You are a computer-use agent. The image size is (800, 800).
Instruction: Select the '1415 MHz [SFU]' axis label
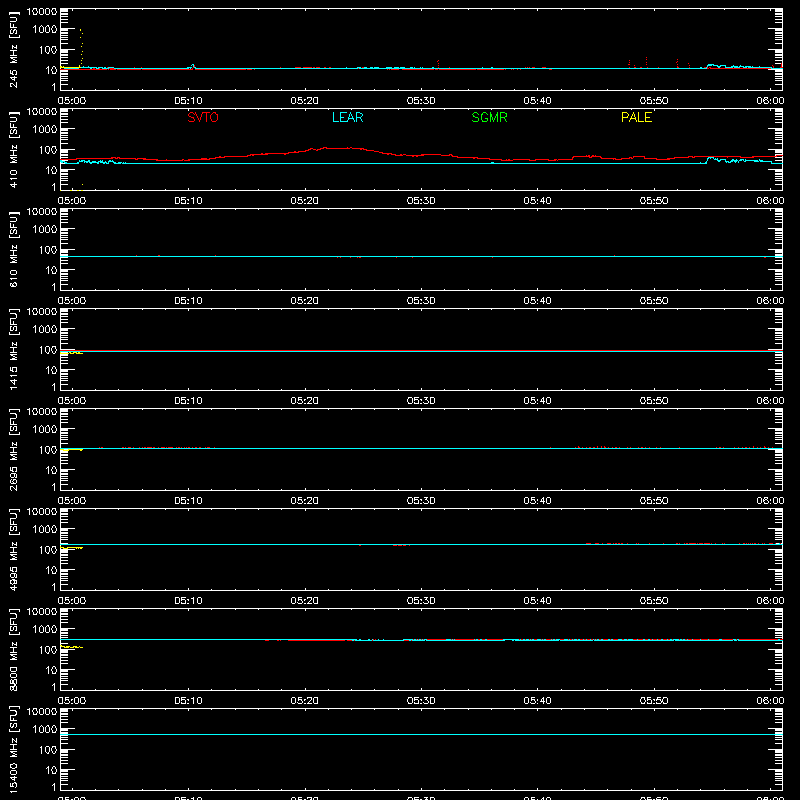click(x=13, y=349)
